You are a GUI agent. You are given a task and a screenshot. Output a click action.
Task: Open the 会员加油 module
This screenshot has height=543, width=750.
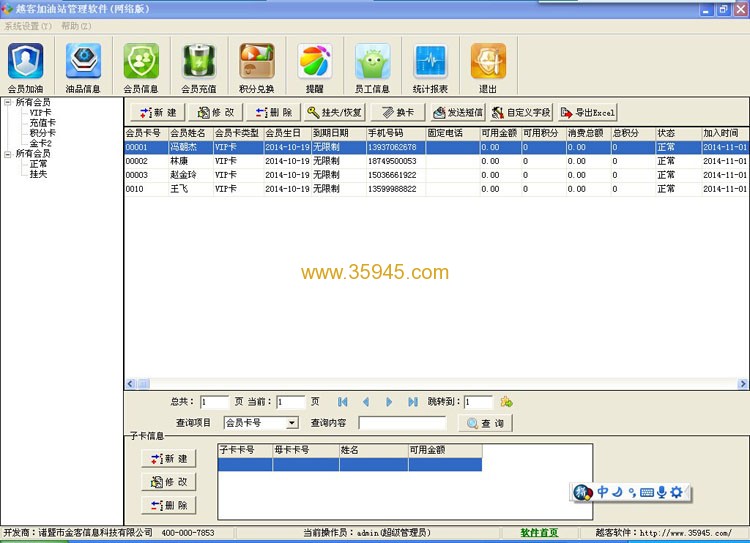[25, 67]
